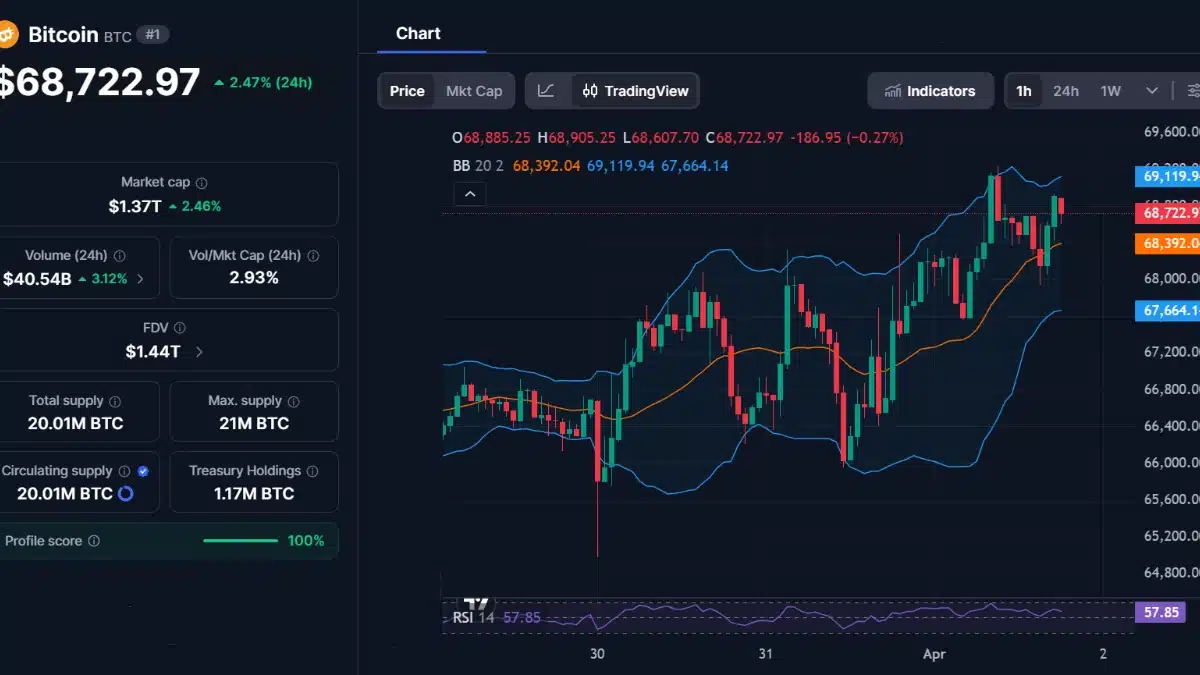Switch to the Chart tab
This screenshot has width=1200, height=675.
coord(417,32)
